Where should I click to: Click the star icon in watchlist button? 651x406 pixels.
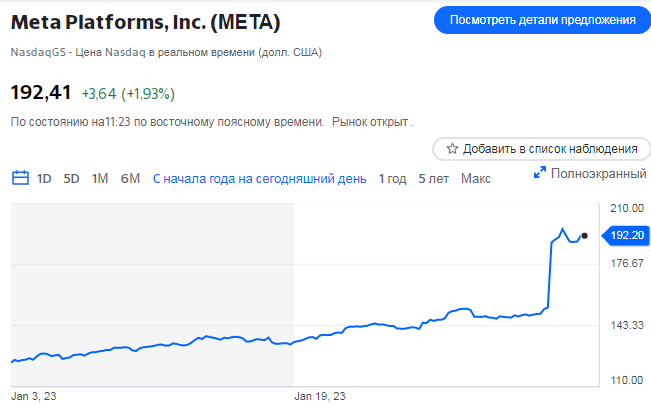(x=452, y=149)
